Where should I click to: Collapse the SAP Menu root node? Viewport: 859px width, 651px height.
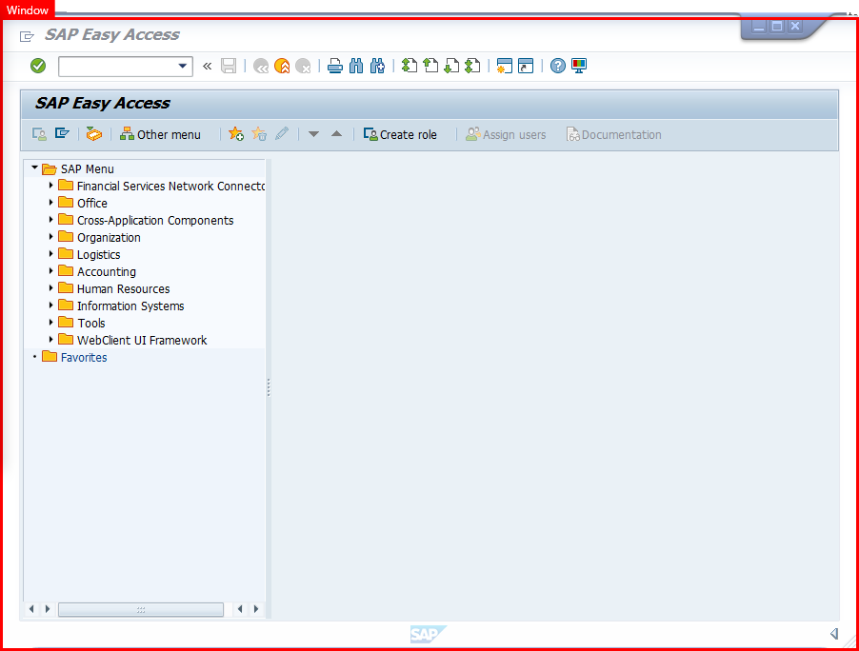point(35,168)
